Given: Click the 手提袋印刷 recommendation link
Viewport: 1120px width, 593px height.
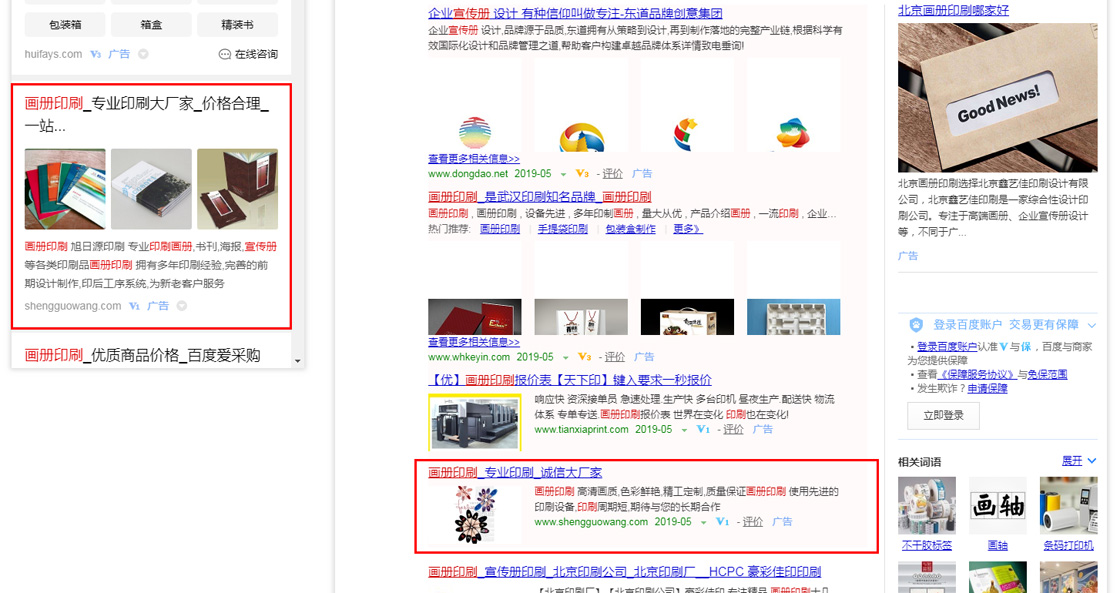Looking at the screenshot, I should click(x=563, y=229).
